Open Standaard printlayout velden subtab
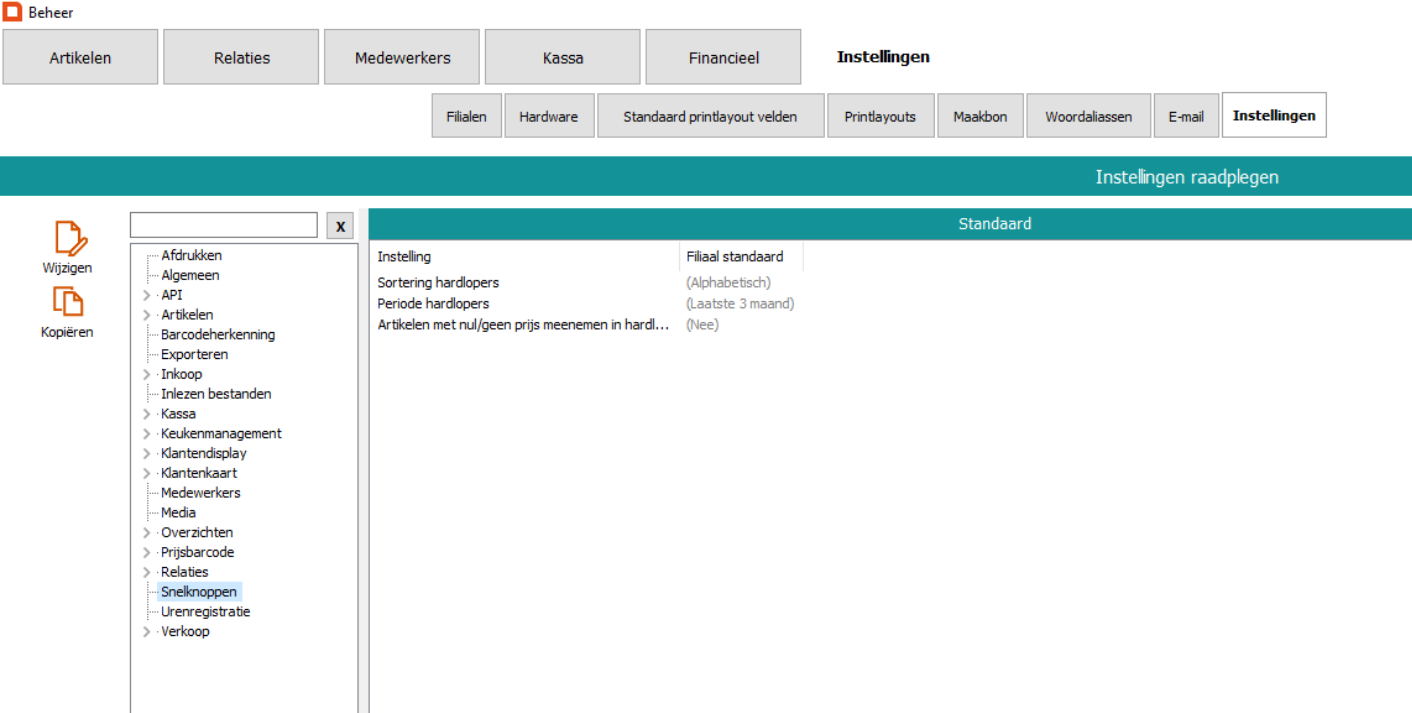This screenshot has height=713, width=1412. click(x=710, y=116)
